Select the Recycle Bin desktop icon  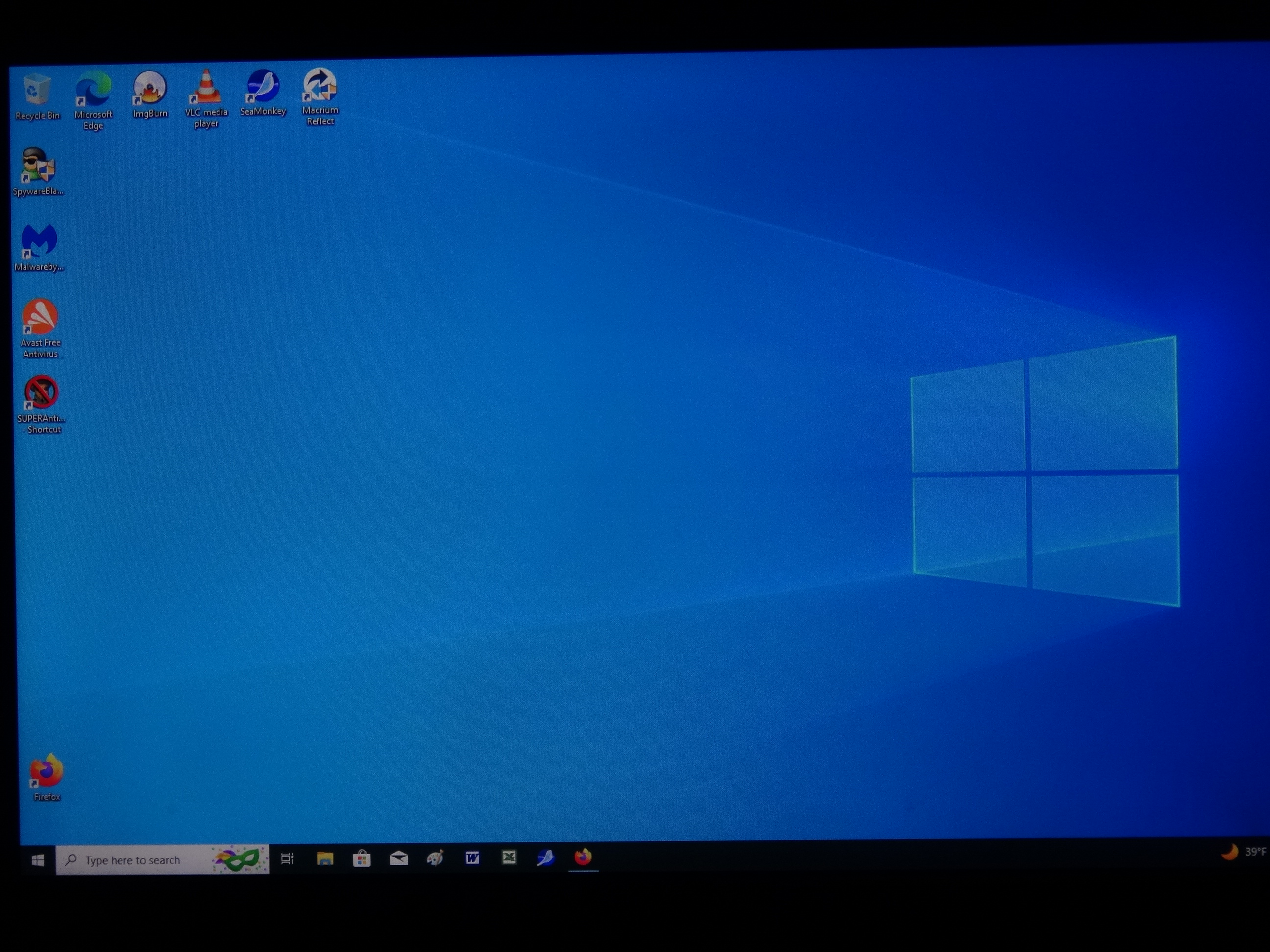point(37,96)
